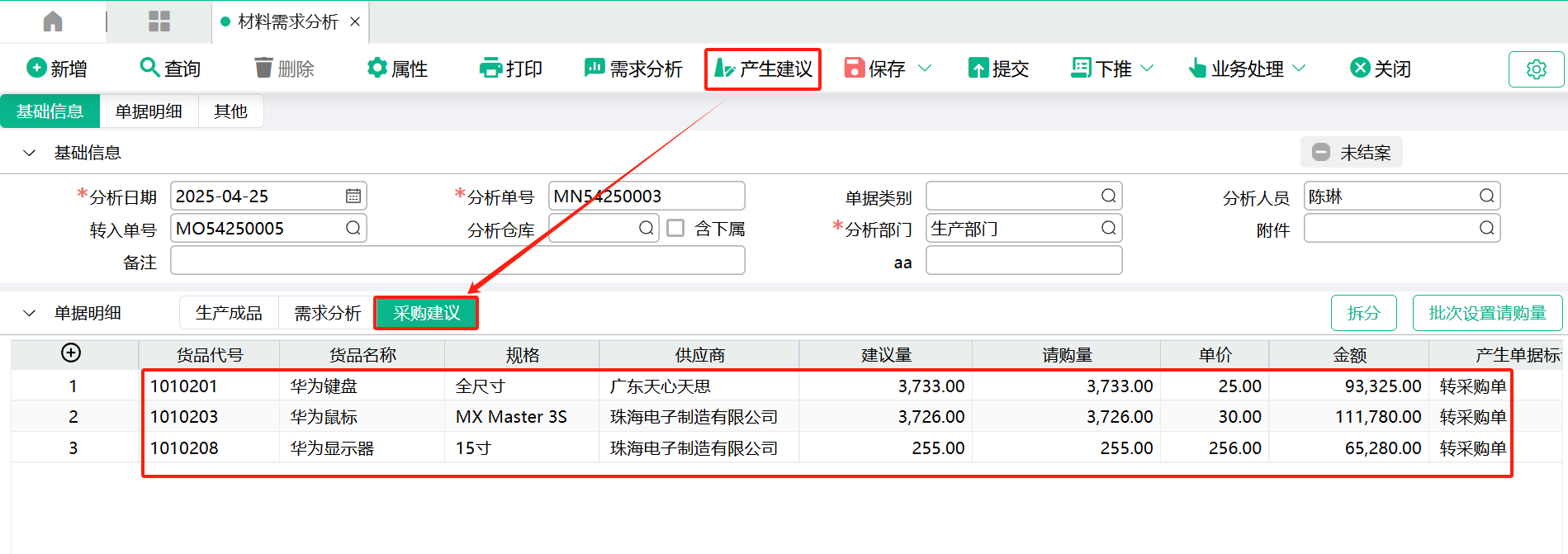The image size is (1568, 554).
Task: Open the 分析仓库 lookup search icon
Action: click(x=647, y=228)
